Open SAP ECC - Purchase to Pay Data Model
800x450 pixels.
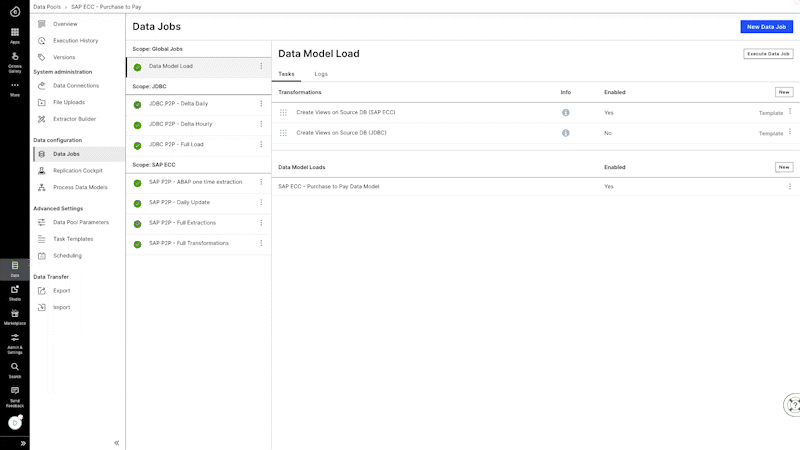tap(329, 187)
